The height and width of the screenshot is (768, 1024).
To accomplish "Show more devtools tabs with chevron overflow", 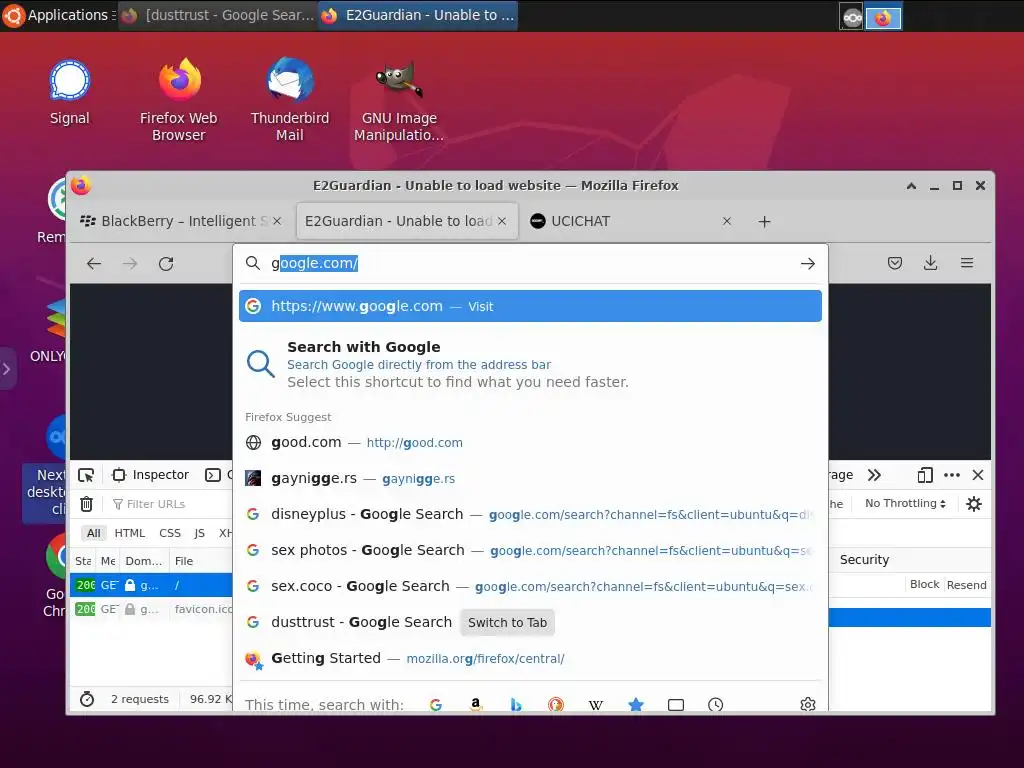I will [874, 475].
